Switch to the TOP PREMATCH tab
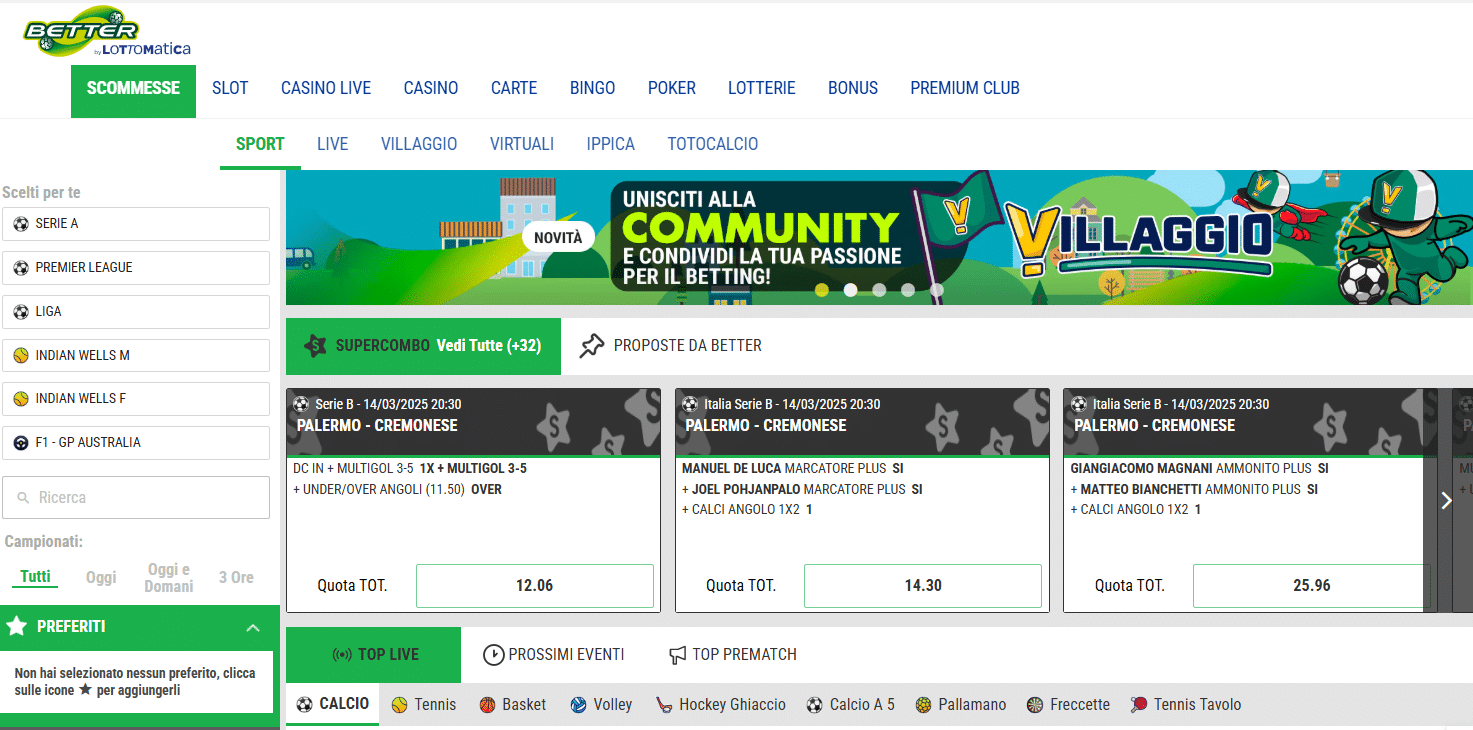 (x=732, y=655)
